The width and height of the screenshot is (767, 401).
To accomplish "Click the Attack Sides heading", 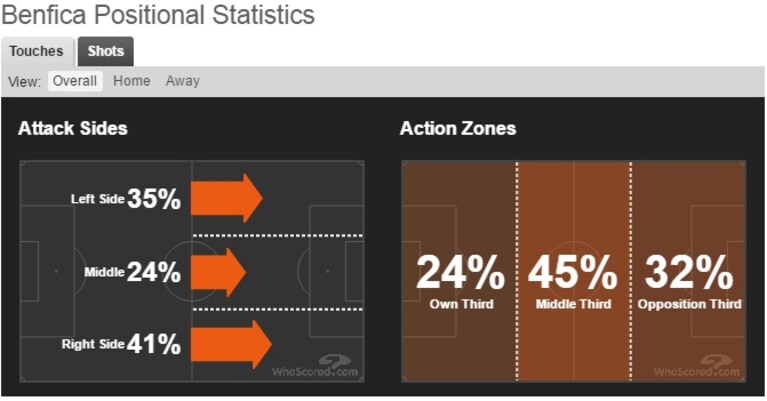I will [x=73, y=129].
